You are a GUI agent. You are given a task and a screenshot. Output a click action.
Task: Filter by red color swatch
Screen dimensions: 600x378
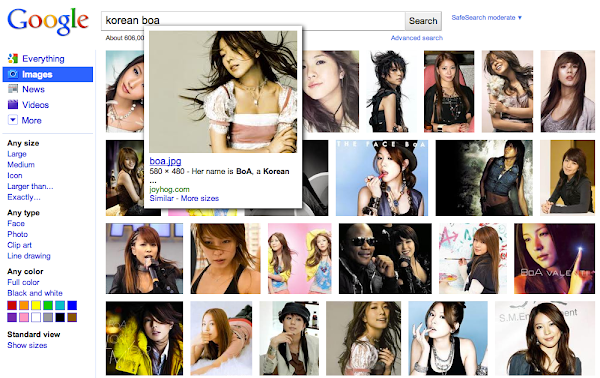point(12,305)
